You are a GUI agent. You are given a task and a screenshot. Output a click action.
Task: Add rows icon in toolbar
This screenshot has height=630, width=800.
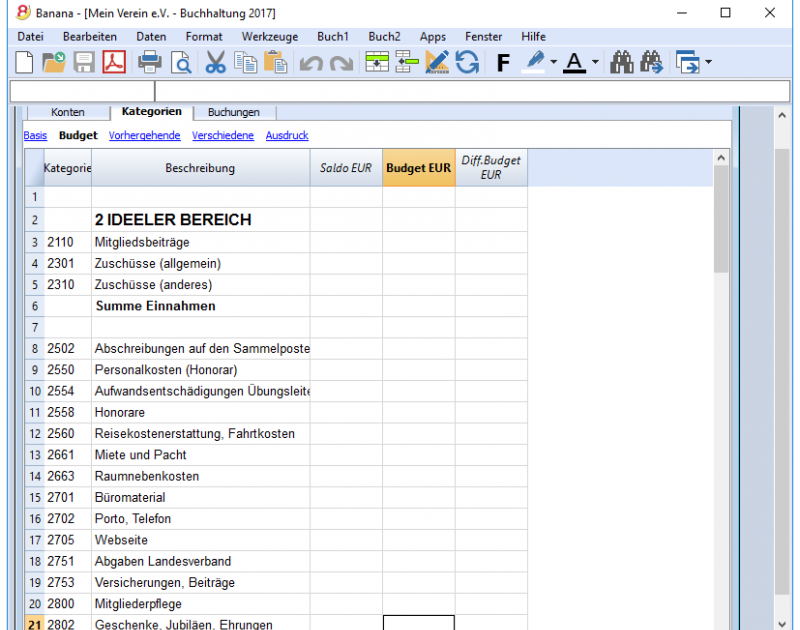(x=377, y=62)
